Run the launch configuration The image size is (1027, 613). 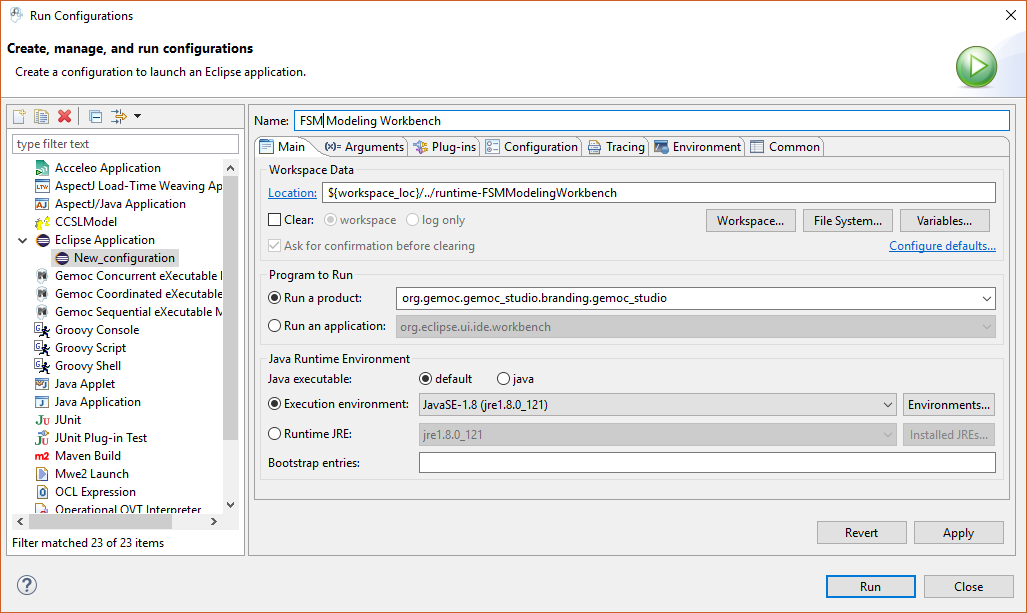coord(870,587)
